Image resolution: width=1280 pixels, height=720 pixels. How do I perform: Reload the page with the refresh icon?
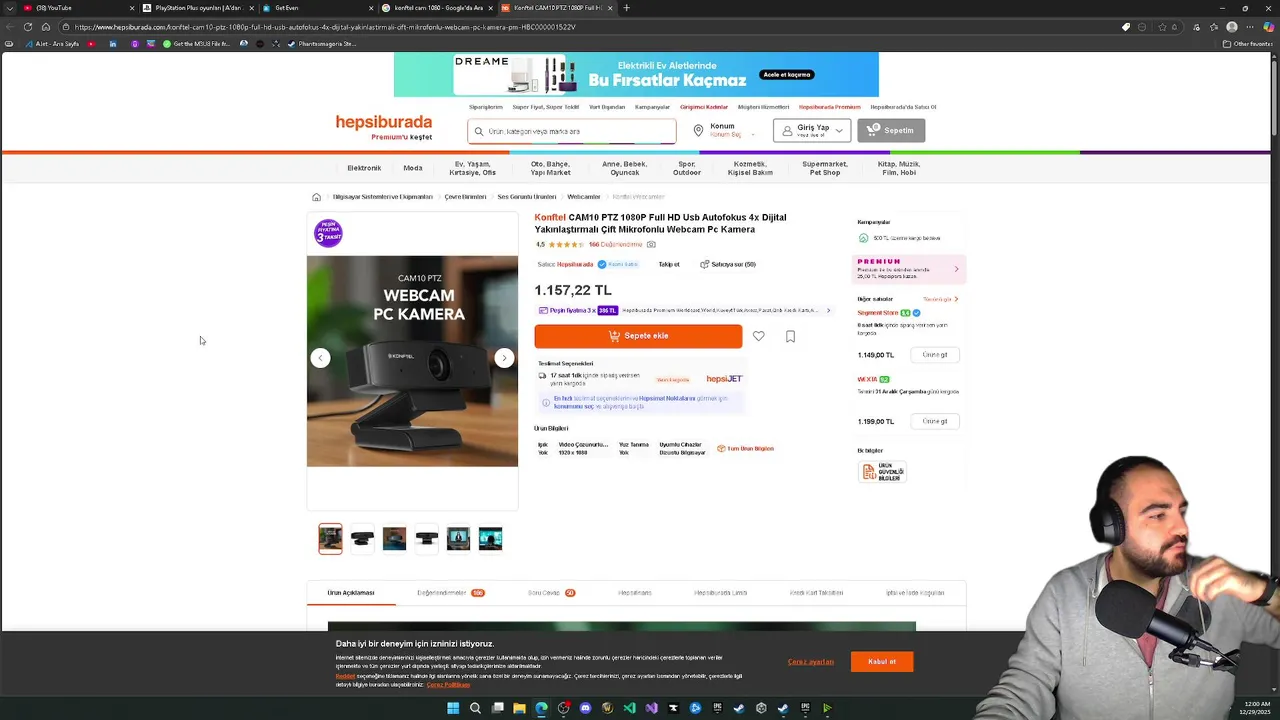(x=28, y=27)
